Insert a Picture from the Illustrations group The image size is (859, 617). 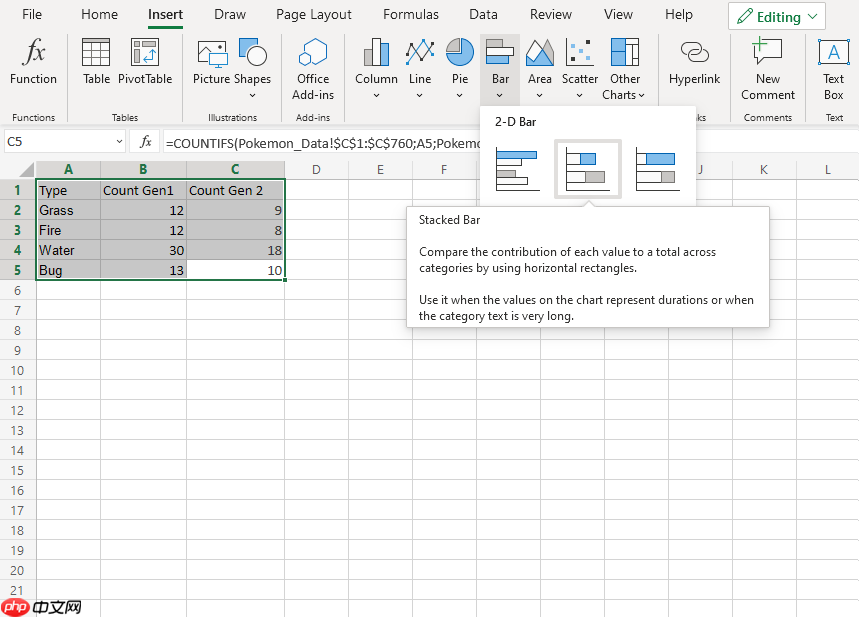click(211, 61)
